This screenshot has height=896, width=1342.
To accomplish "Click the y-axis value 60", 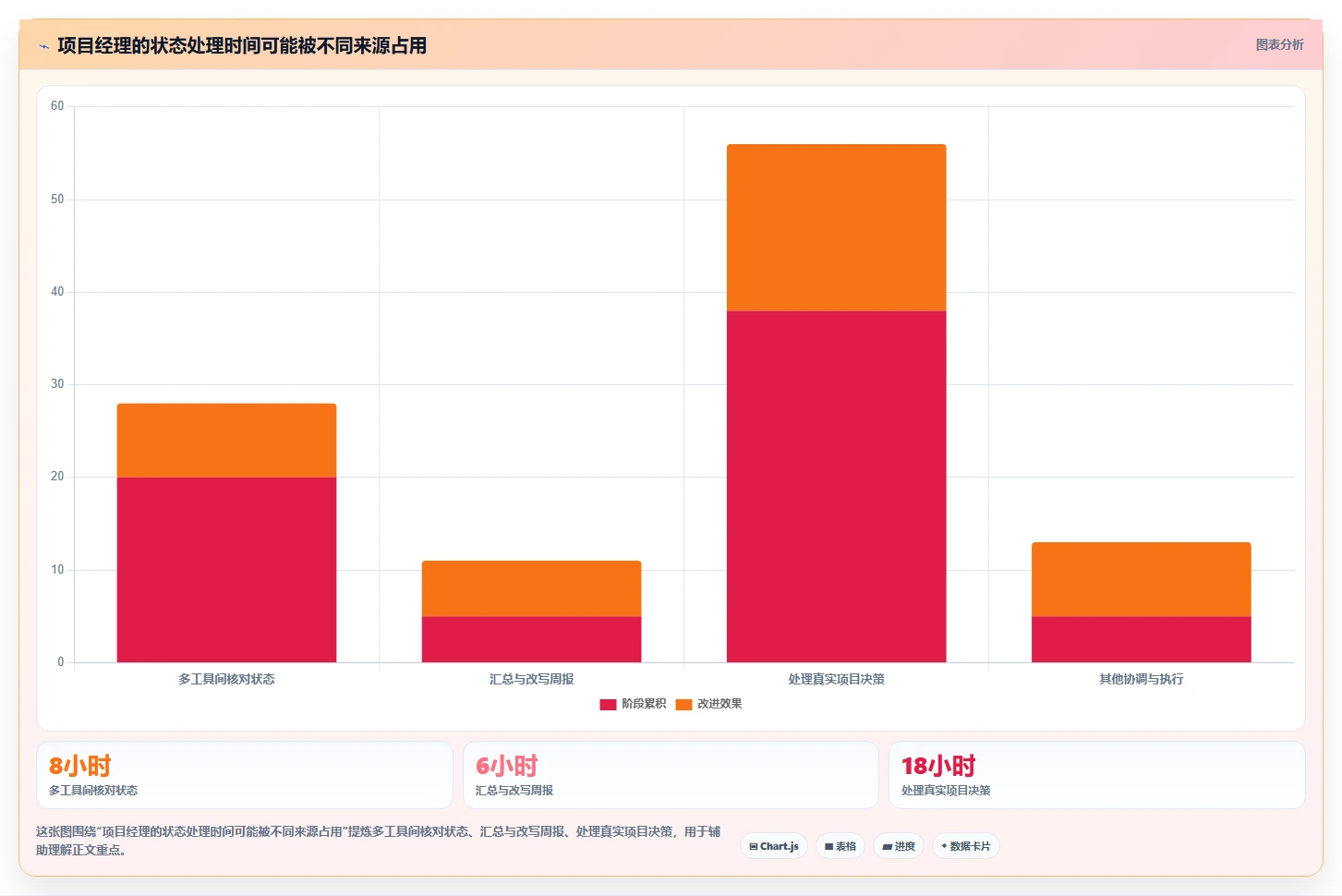I will [57, 106].
